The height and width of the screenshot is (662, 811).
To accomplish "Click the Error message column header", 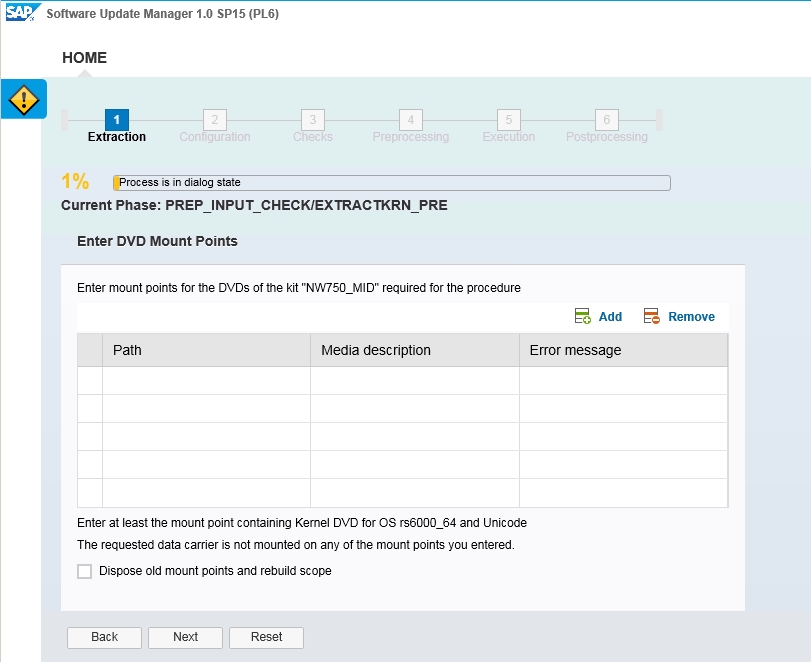I will click(623, 350).
